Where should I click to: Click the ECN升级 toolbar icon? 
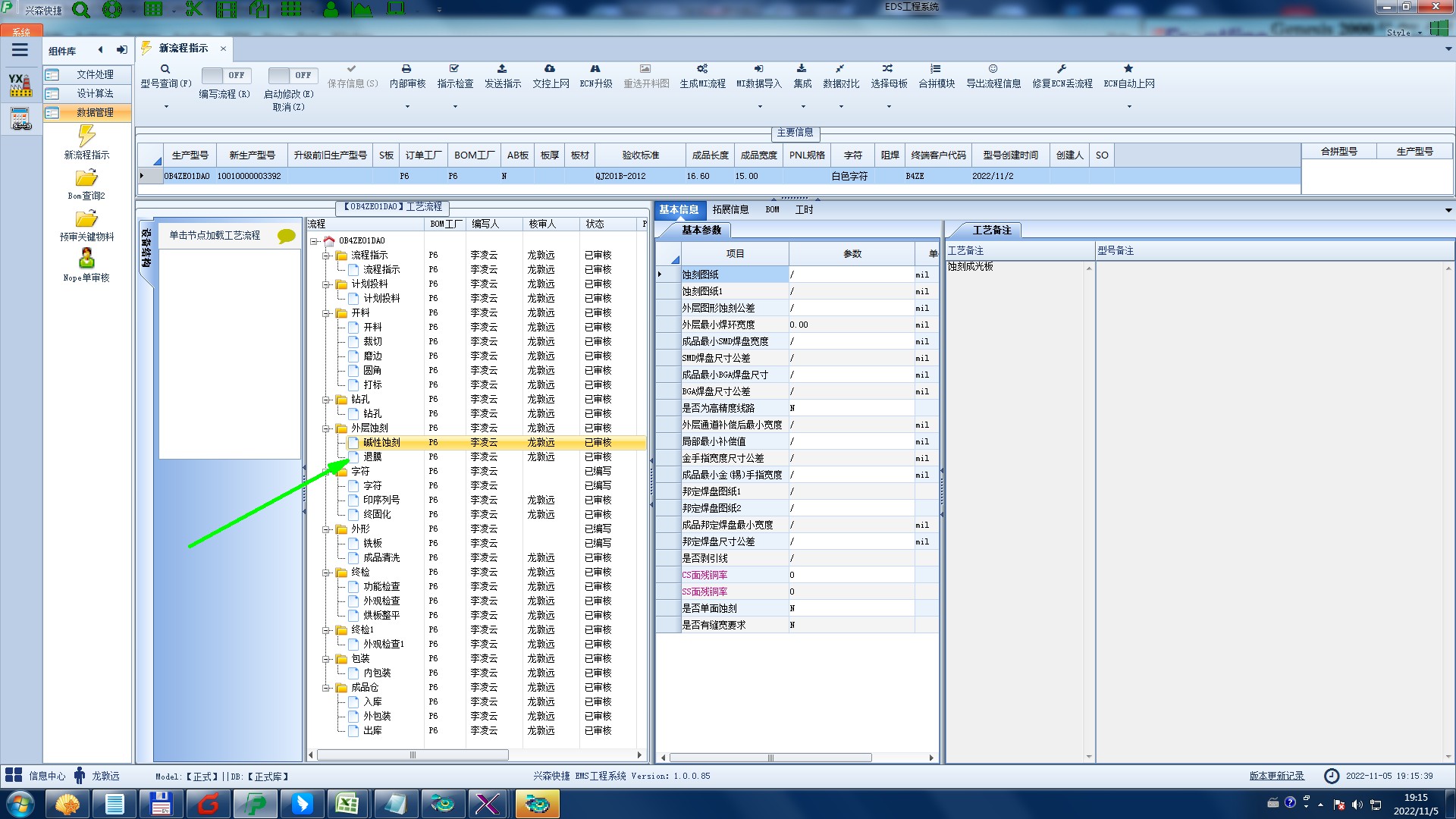click(x=595, y=69)
